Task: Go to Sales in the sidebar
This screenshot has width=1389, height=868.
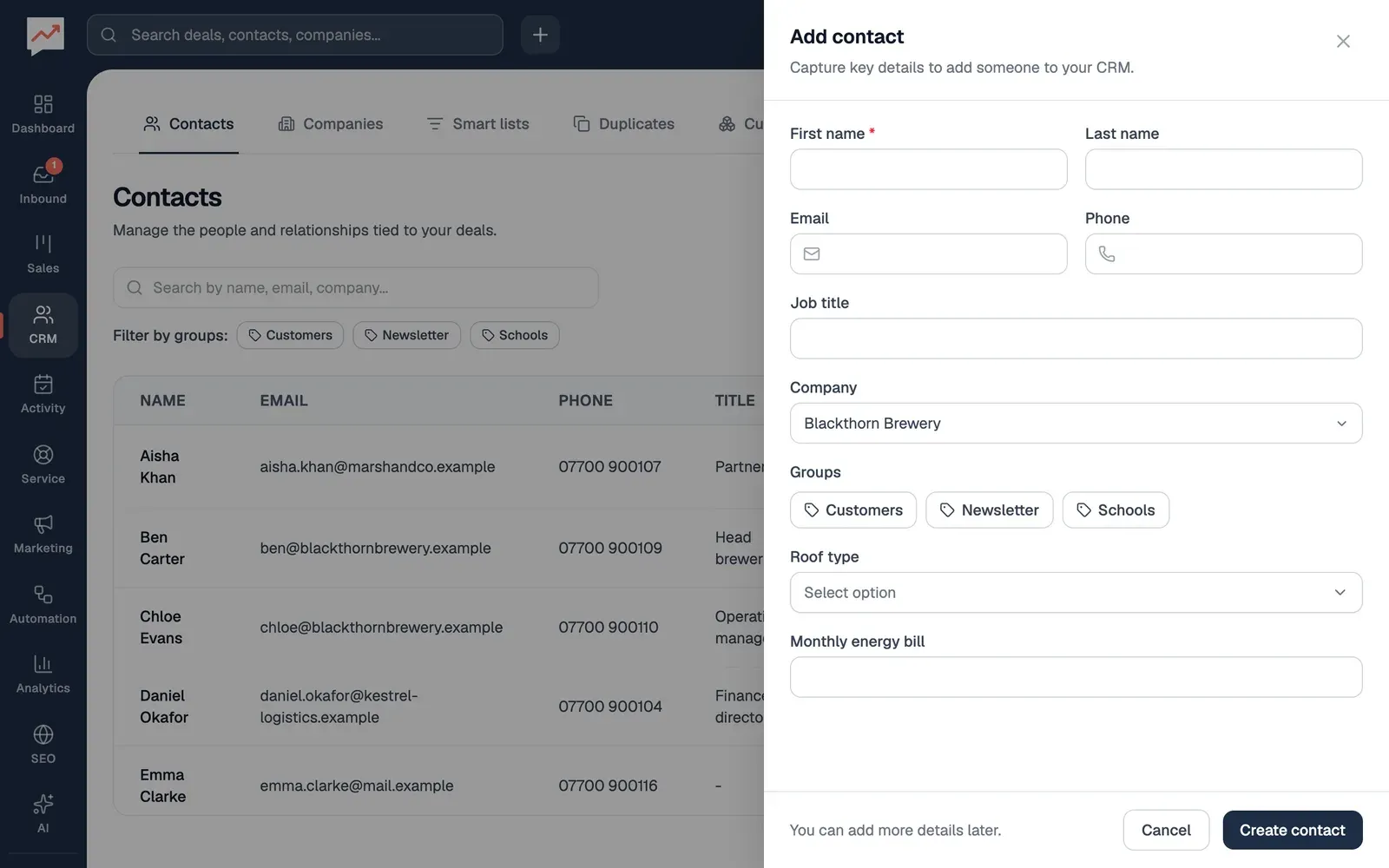Action: coord(43,254)
